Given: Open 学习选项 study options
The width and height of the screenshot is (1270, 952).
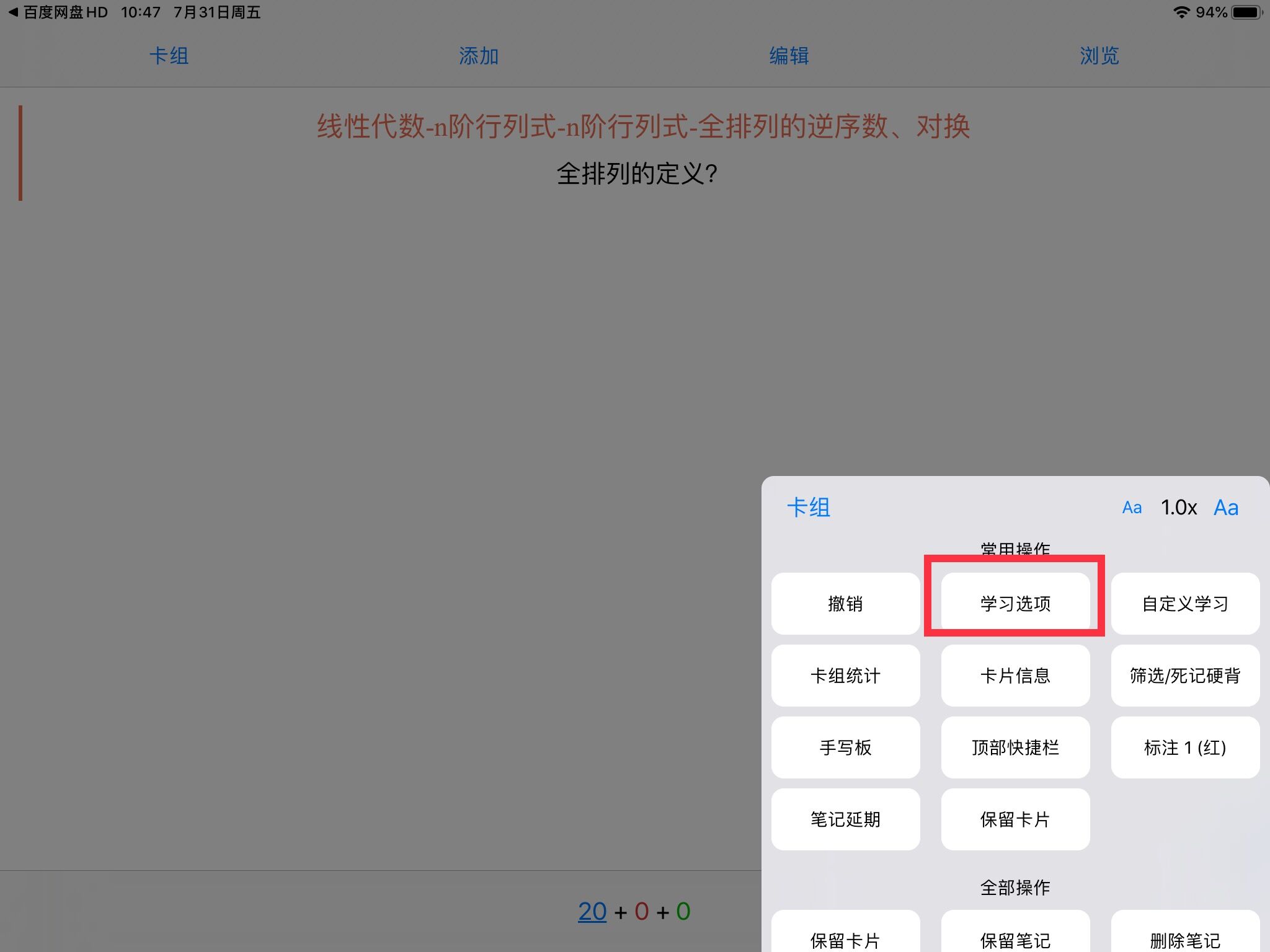Looking at the screenshot, I should [1015, 603].
